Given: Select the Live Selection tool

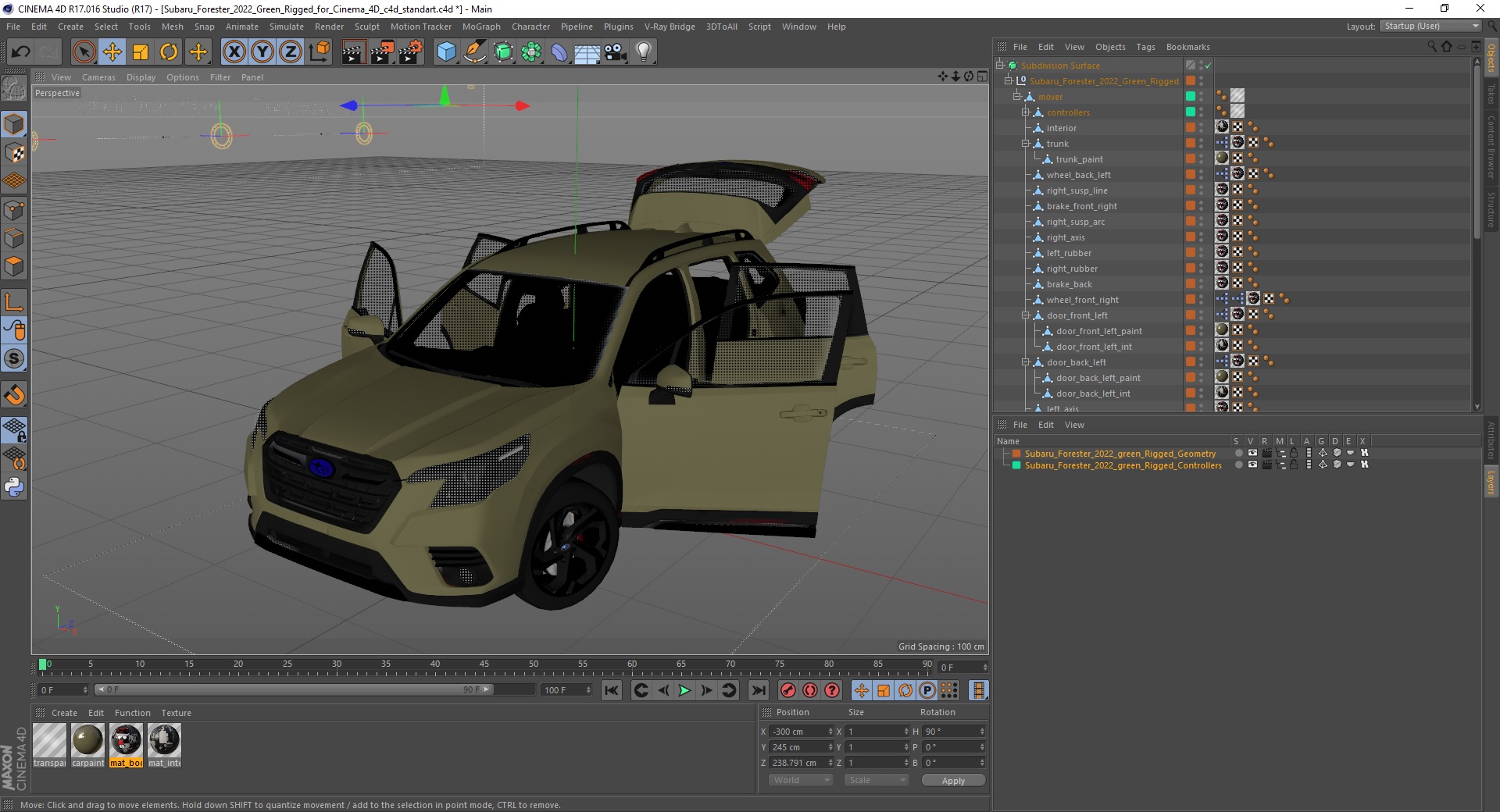Looking at the screenshot, I should pyautogui.click(x=84, y=52).
